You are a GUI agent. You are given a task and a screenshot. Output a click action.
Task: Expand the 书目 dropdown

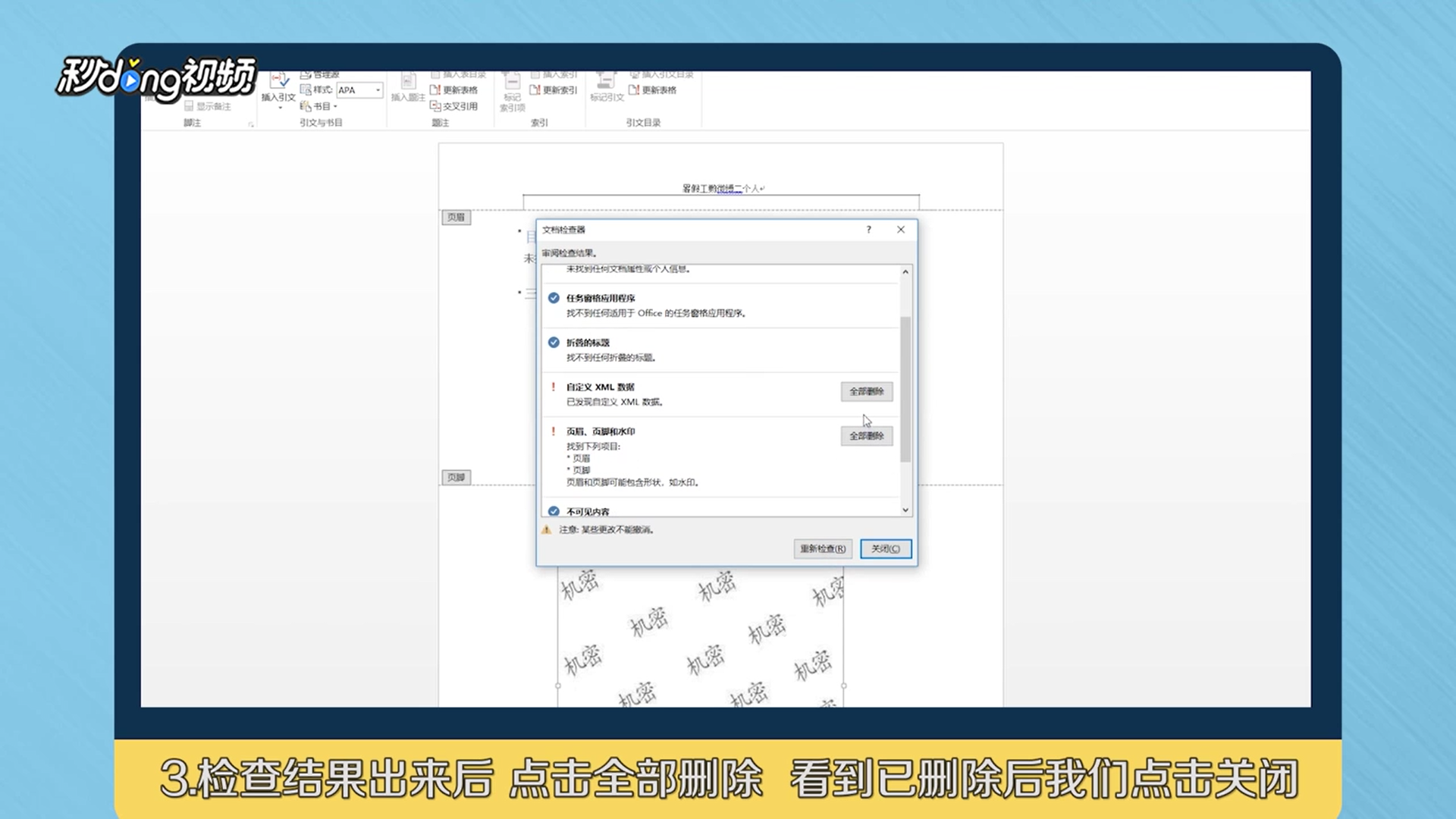tap(335, 107)
